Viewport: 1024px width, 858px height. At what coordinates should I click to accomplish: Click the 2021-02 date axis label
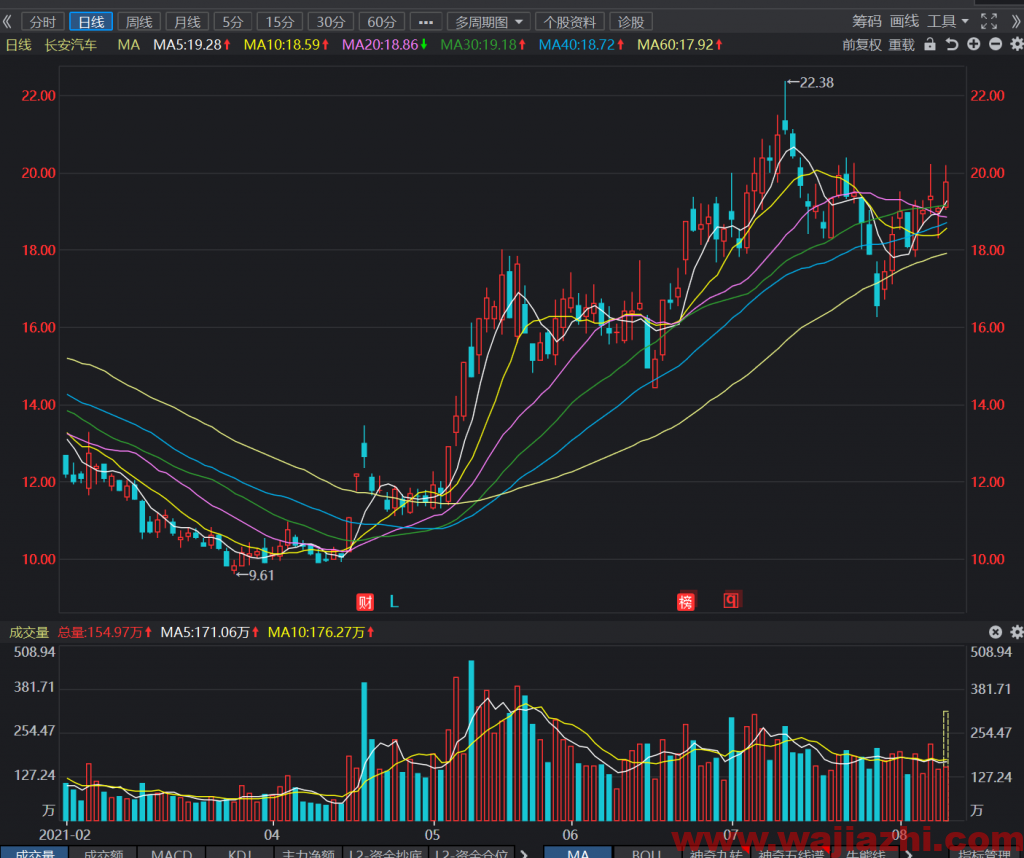(x=65, y=834)
